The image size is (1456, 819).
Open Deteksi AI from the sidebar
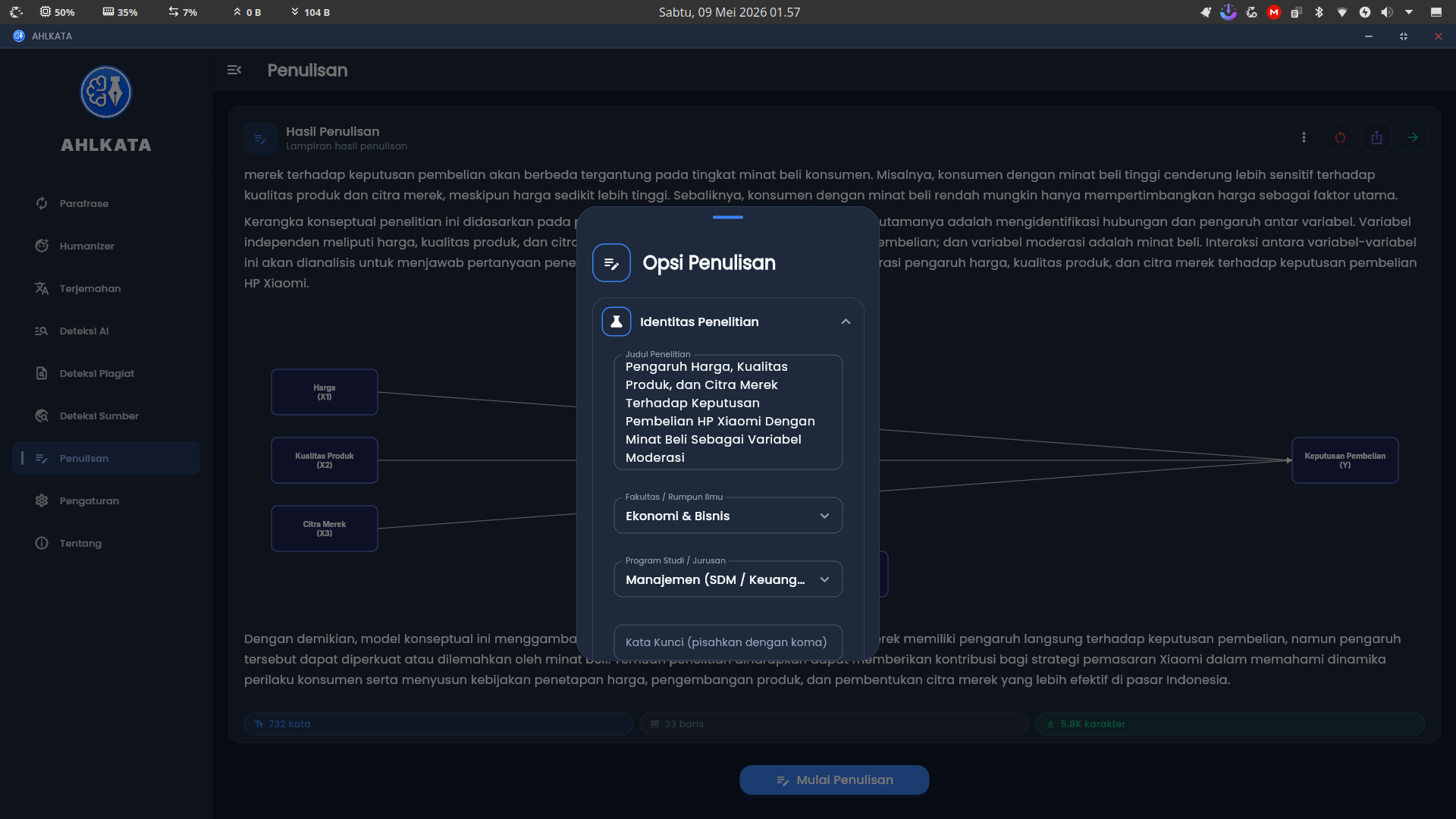click(106, 331)
